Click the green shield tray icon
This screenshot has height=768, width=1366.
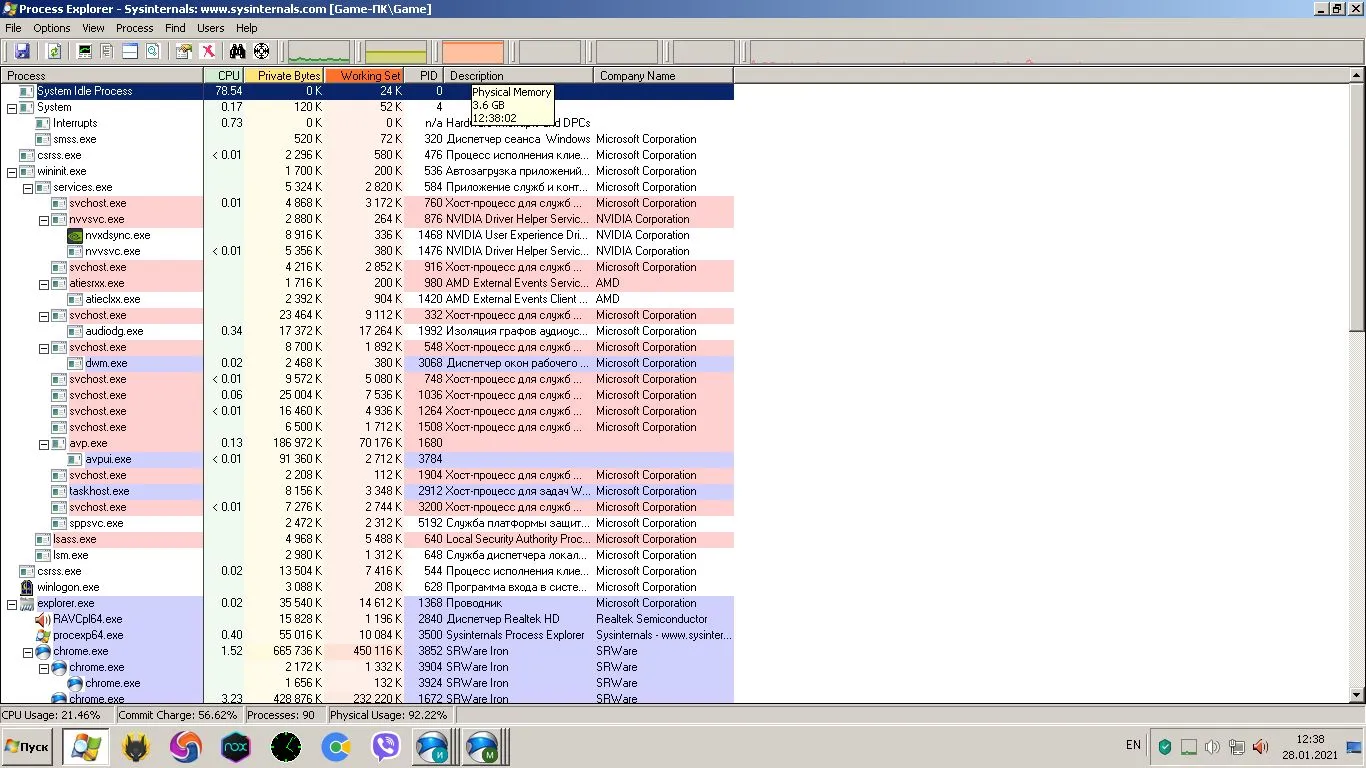tap(1164, 747)
